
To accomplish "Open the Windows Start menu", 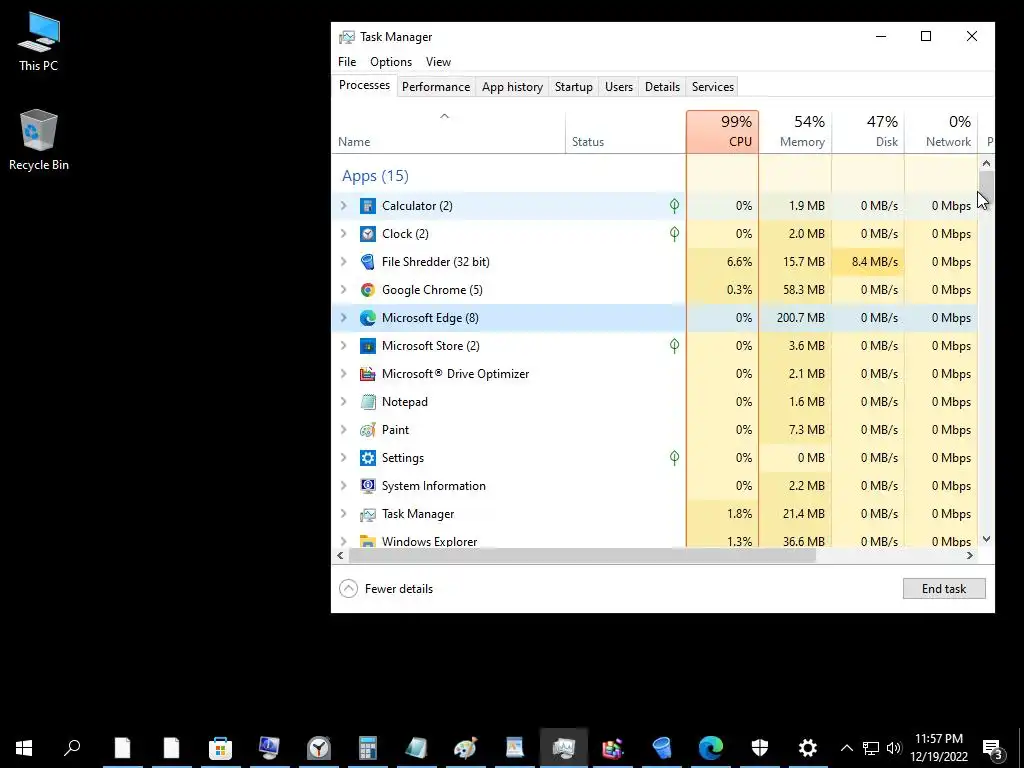I will [x=24, y=748].
